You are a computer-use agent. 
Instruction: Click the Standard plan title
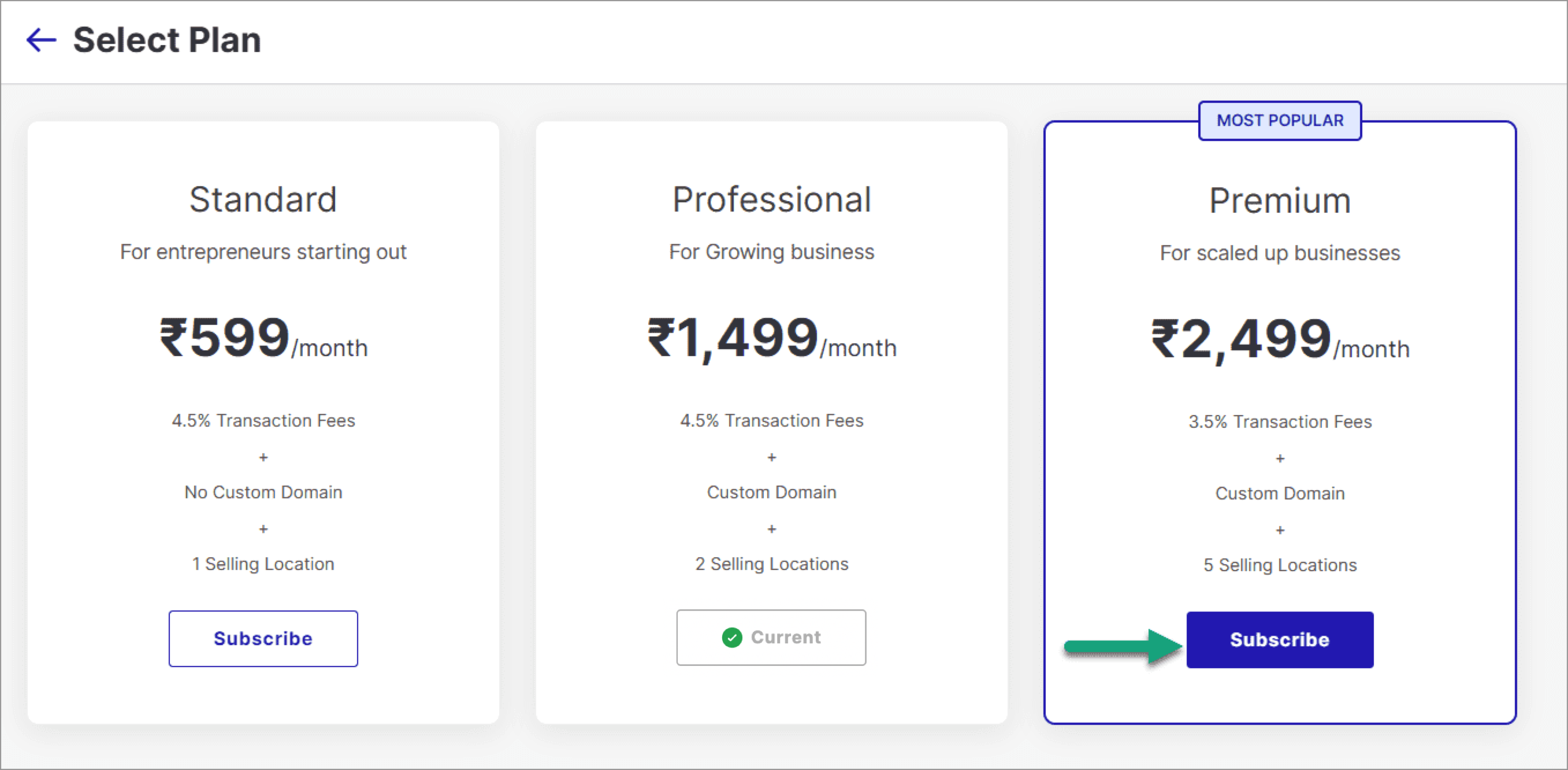(263, 199)
